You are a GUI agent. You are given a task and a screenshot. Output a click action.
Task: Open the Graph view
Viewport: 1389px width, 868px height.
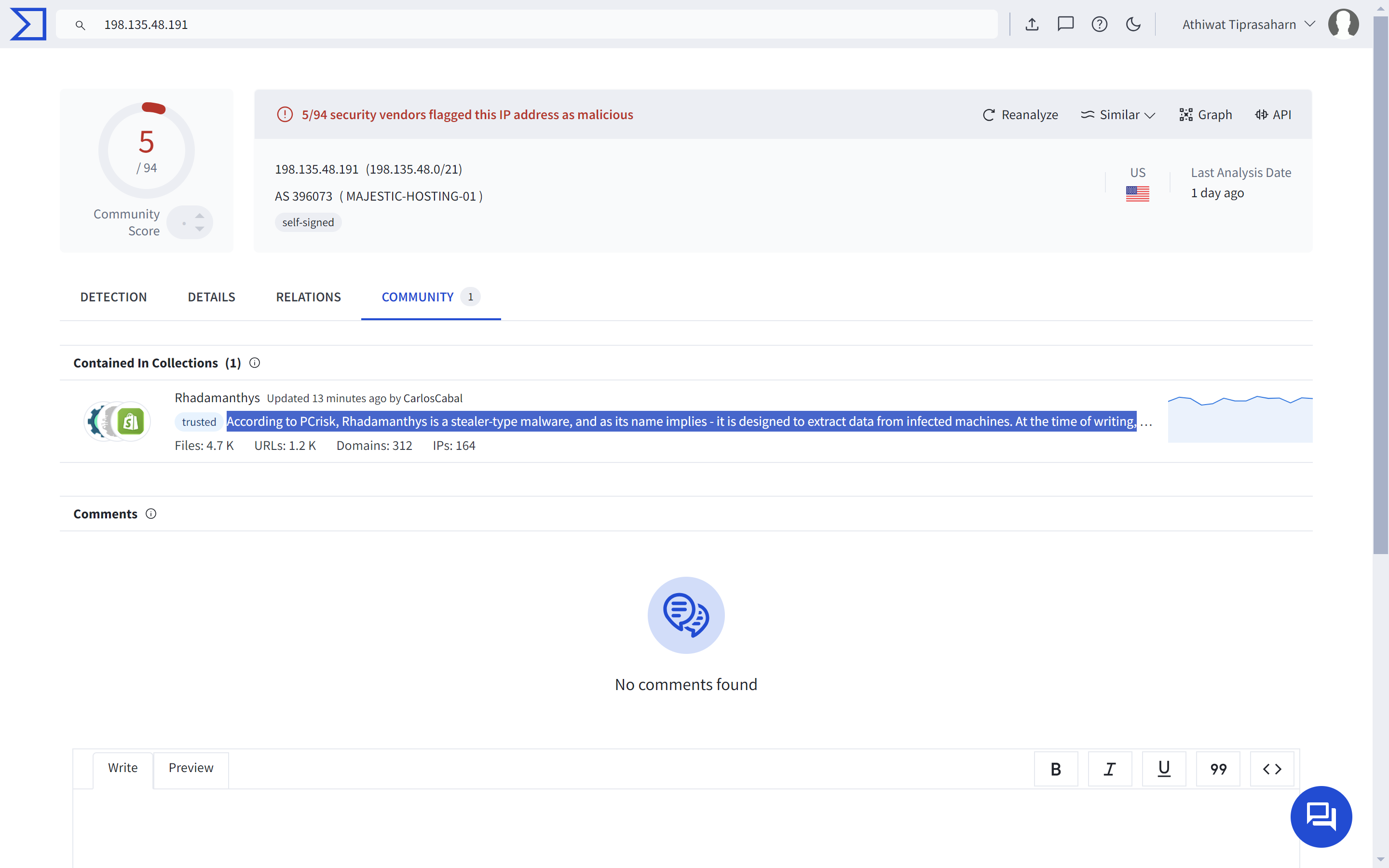click(1206, 115)
